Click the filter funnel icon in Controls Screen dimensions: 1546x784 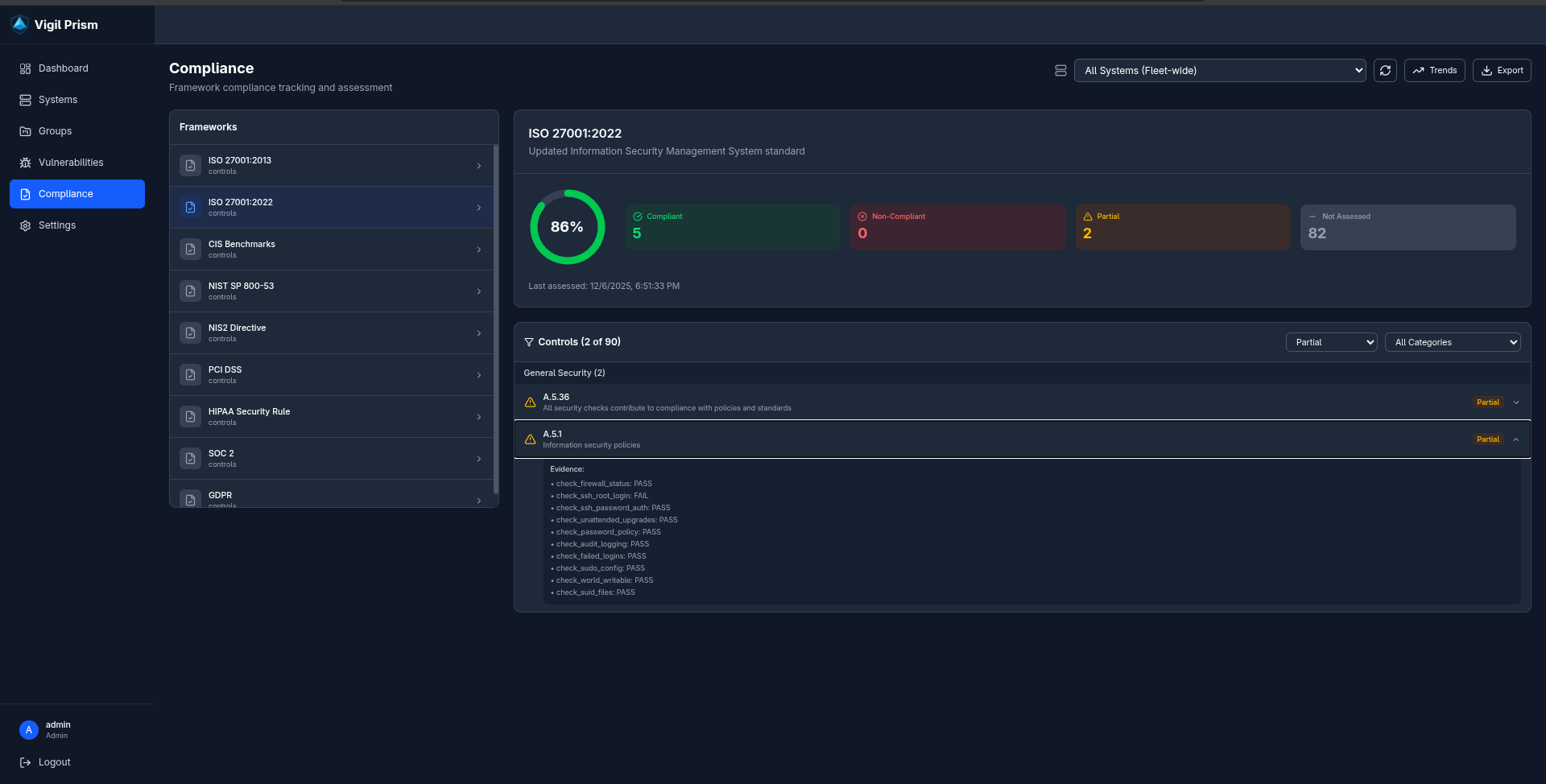[x=529, y=342]
